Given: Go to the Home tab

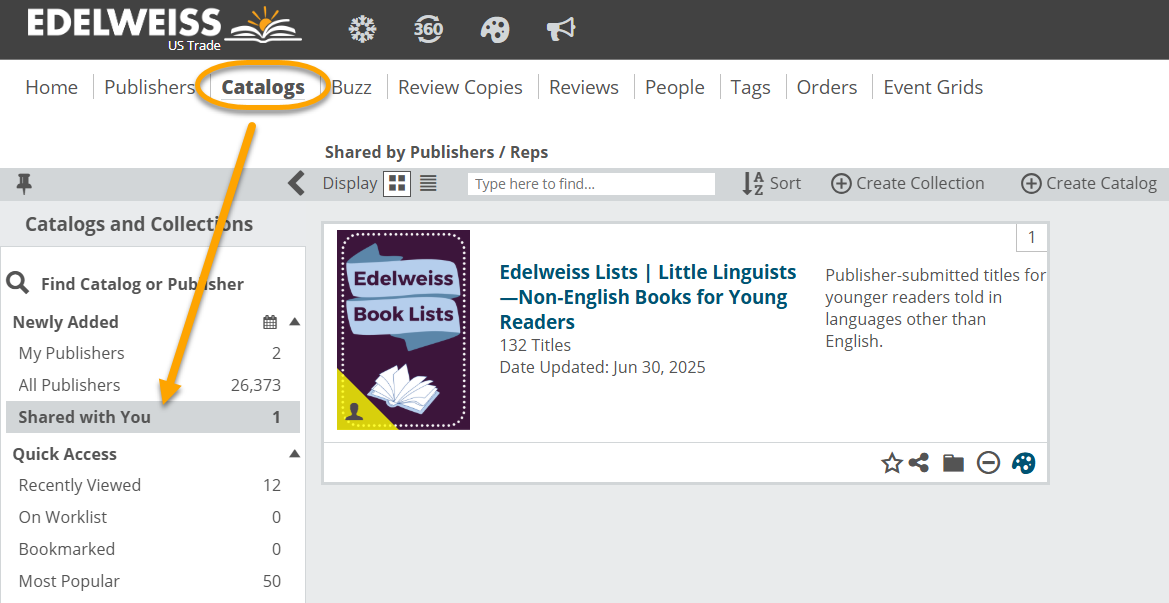Looking at the screenshot, I should click(x=51, y=87).
